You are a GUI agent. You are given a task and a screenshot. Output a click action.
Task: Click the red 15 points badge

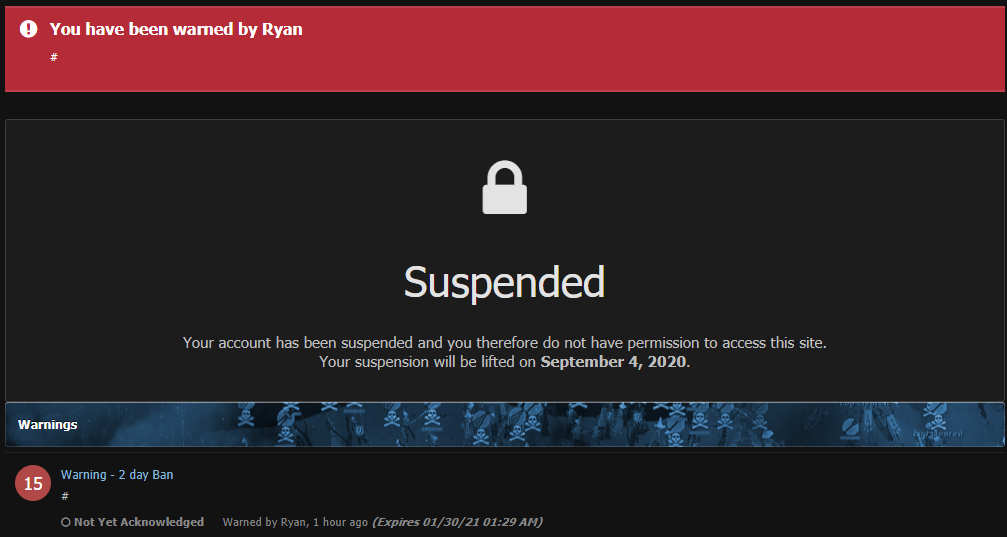point(33,483)
